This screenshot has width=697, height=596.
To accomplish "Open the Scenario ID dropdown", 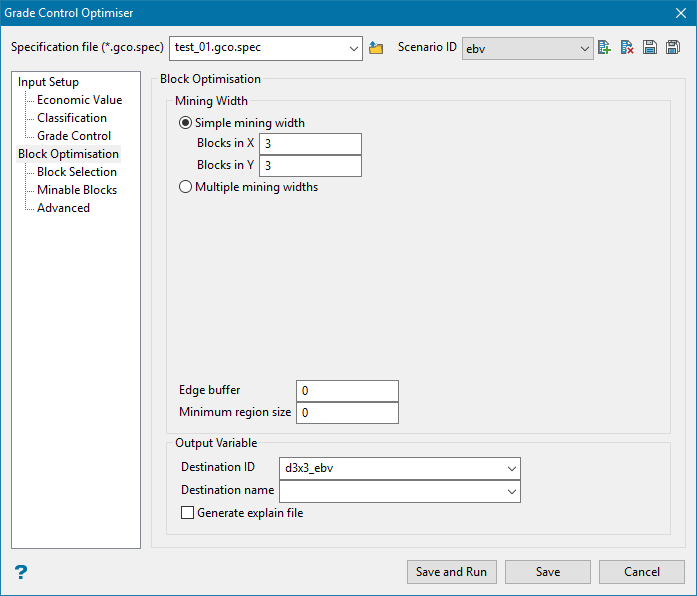I will (585, 48).
